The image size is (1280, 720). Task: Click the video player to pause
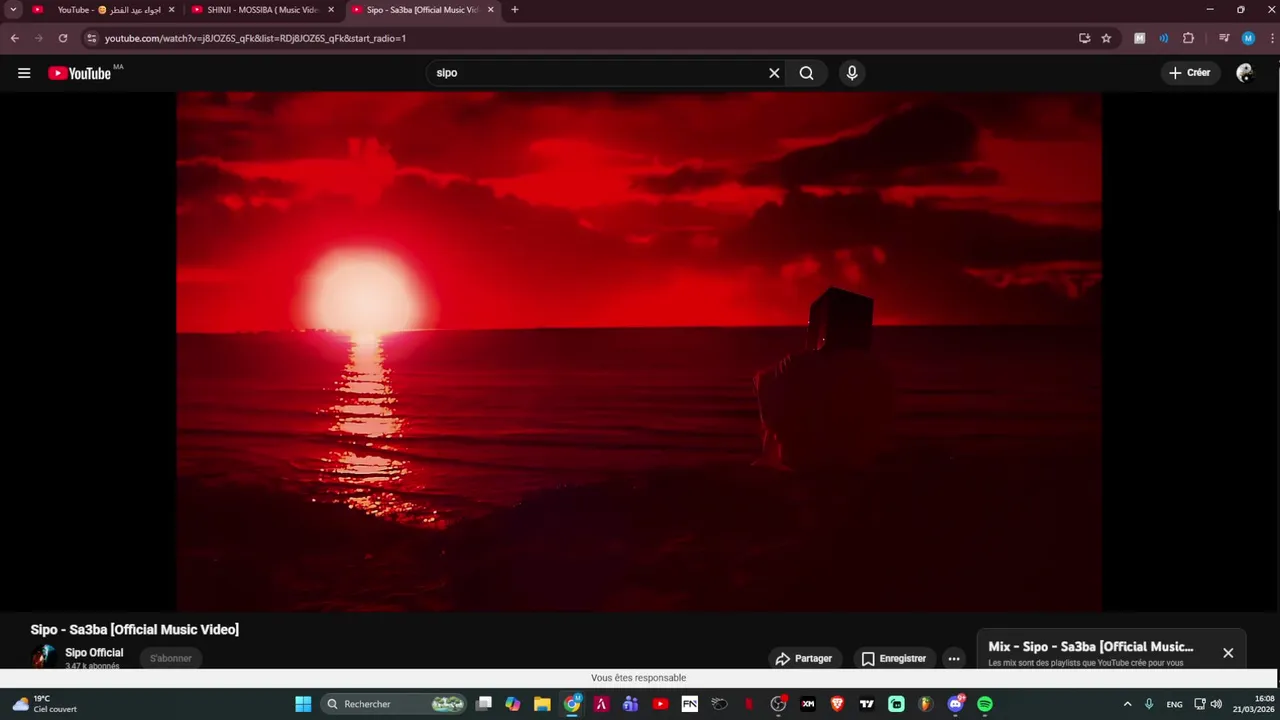[639, 351]
